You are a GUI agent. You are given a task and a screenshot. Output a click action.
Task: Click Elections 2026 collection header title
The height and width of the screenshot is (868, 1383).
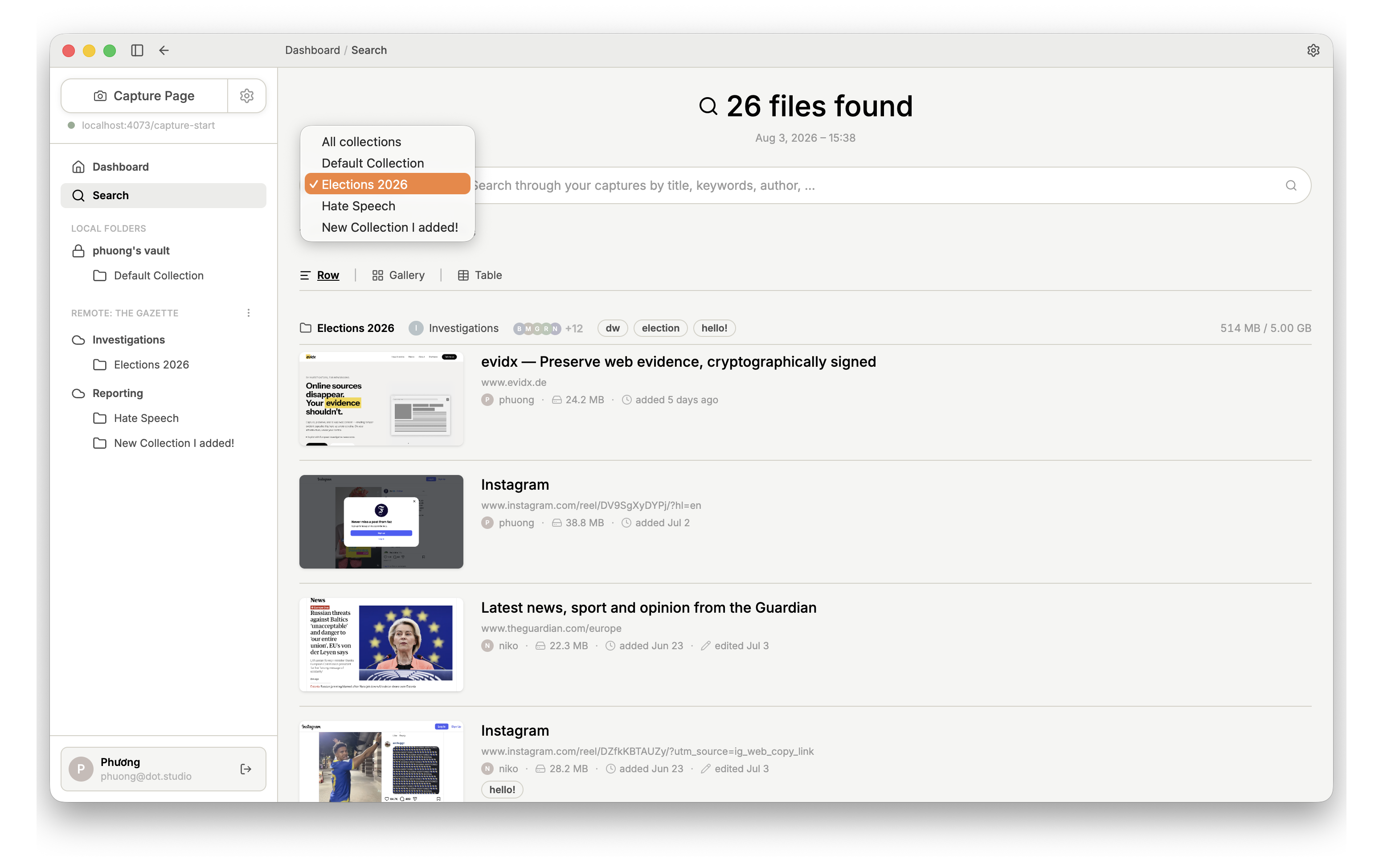pyautogui.click(x=355, y=328)
